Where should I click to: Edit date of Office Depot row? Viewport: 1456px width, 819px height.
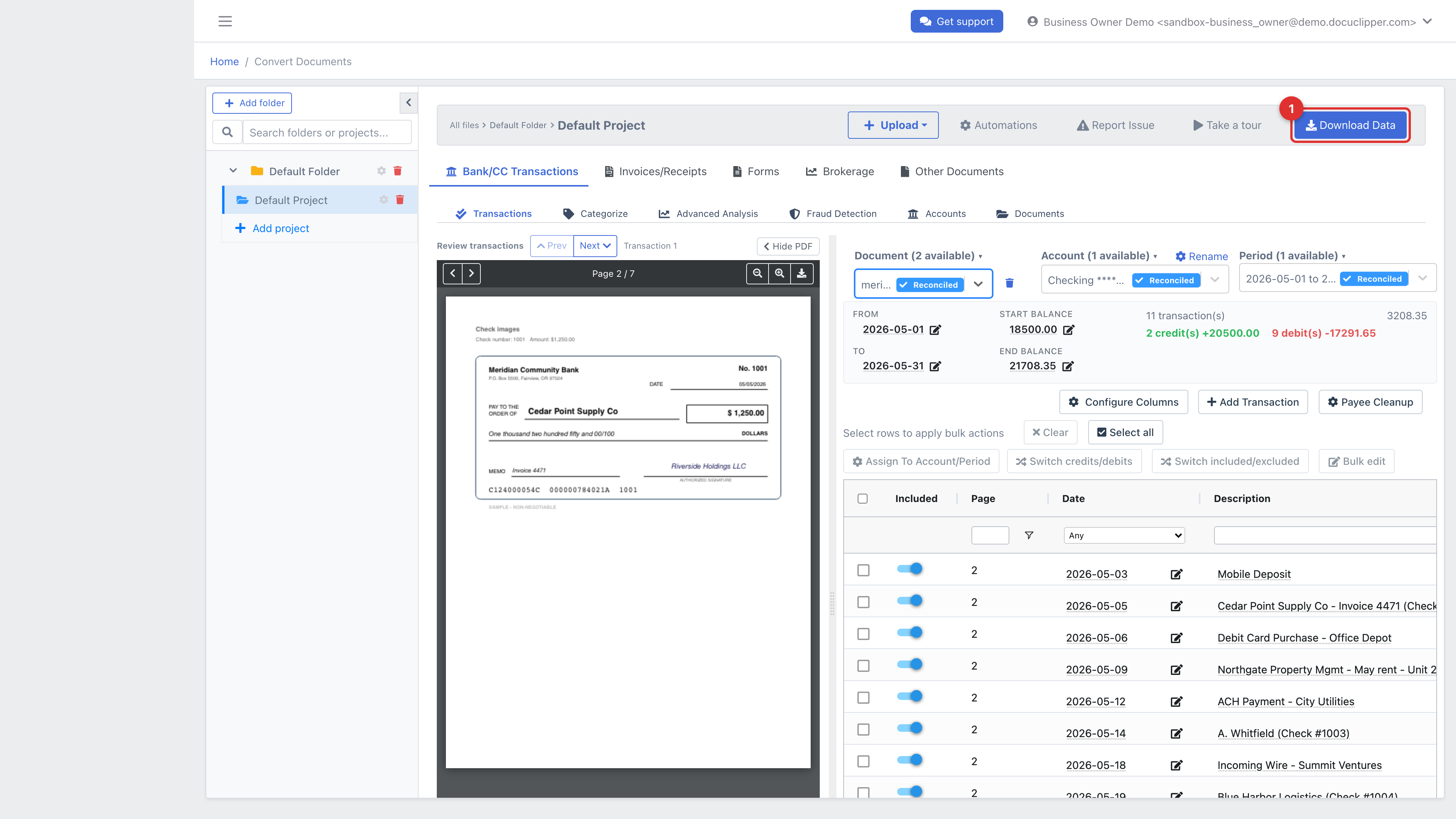pos(1176,638)
